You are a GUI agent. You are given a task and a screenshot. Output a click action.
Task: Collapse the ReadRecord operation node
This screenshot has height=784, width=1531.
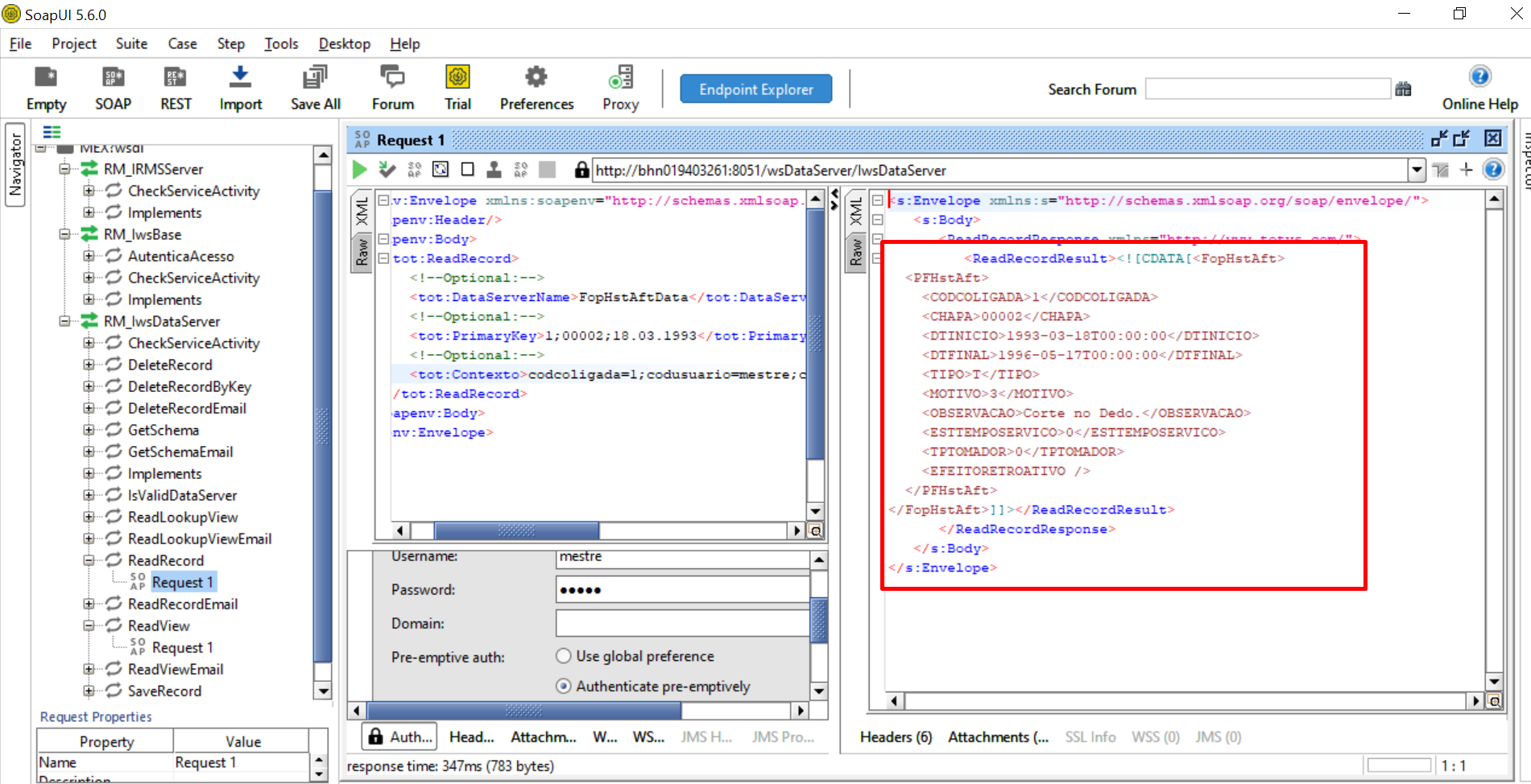[89, 560]
